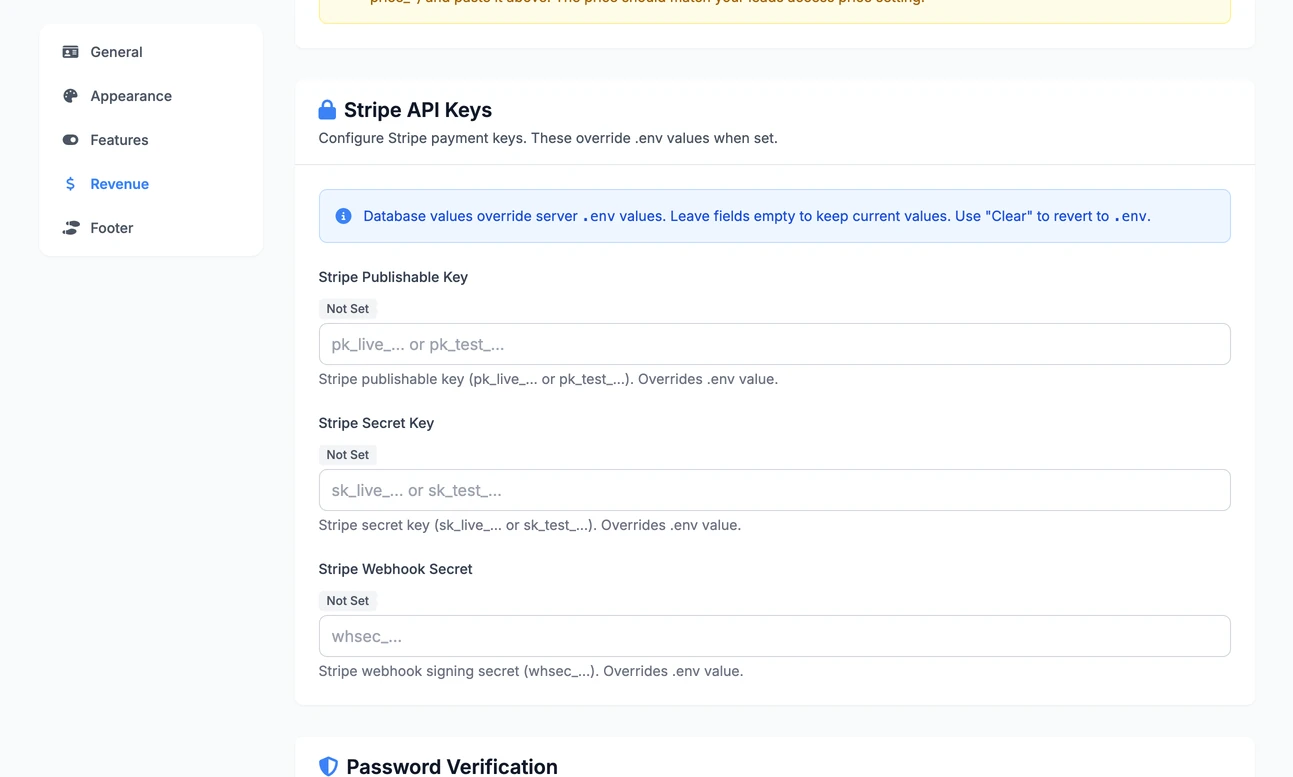Click Not Set badge under Webhook Secret

[348, 601]
